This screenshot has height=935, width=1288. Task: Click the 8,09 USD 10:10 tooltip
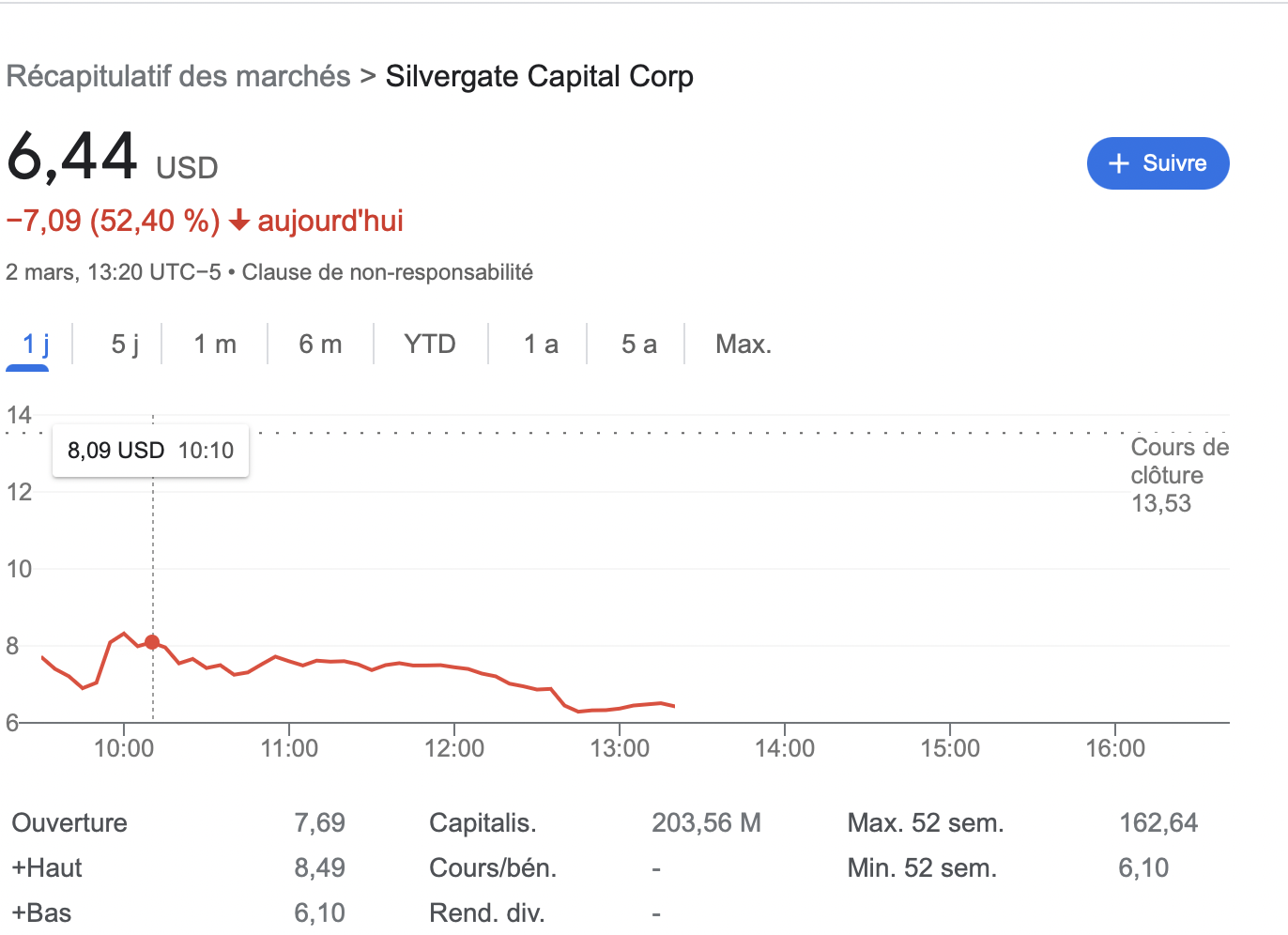(150, 451)
